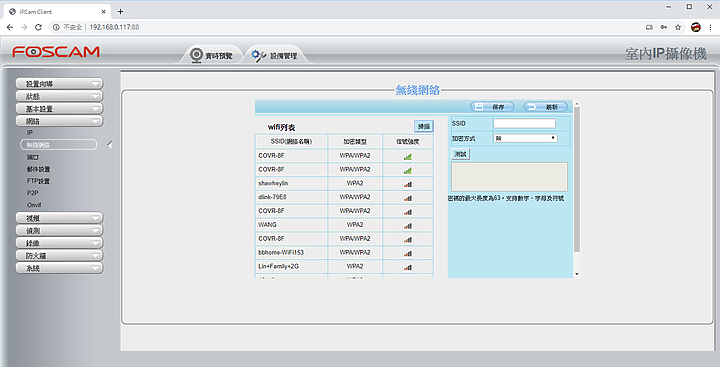Expand the 基本設置 menu
Image resolution: width=720 pixels, height=367 pixels.
click(x=59, y=108)
